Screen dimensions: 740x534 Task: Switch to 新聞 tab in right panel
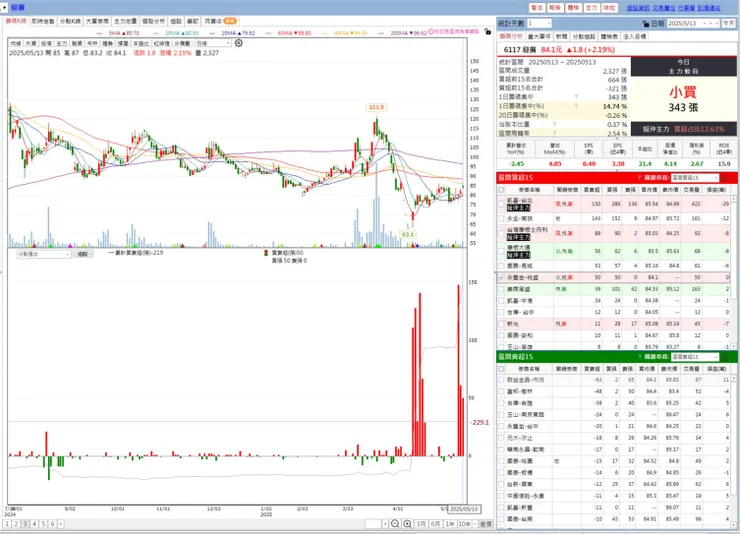(561, 36)
